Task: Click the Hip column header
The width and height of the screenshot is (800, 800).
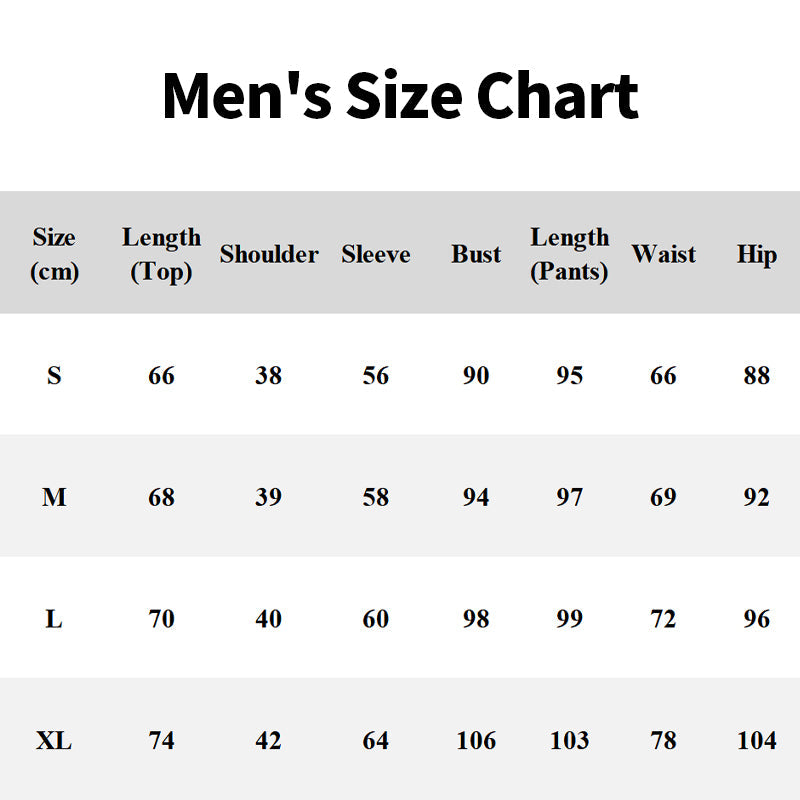Action: (x=757, y=255)
